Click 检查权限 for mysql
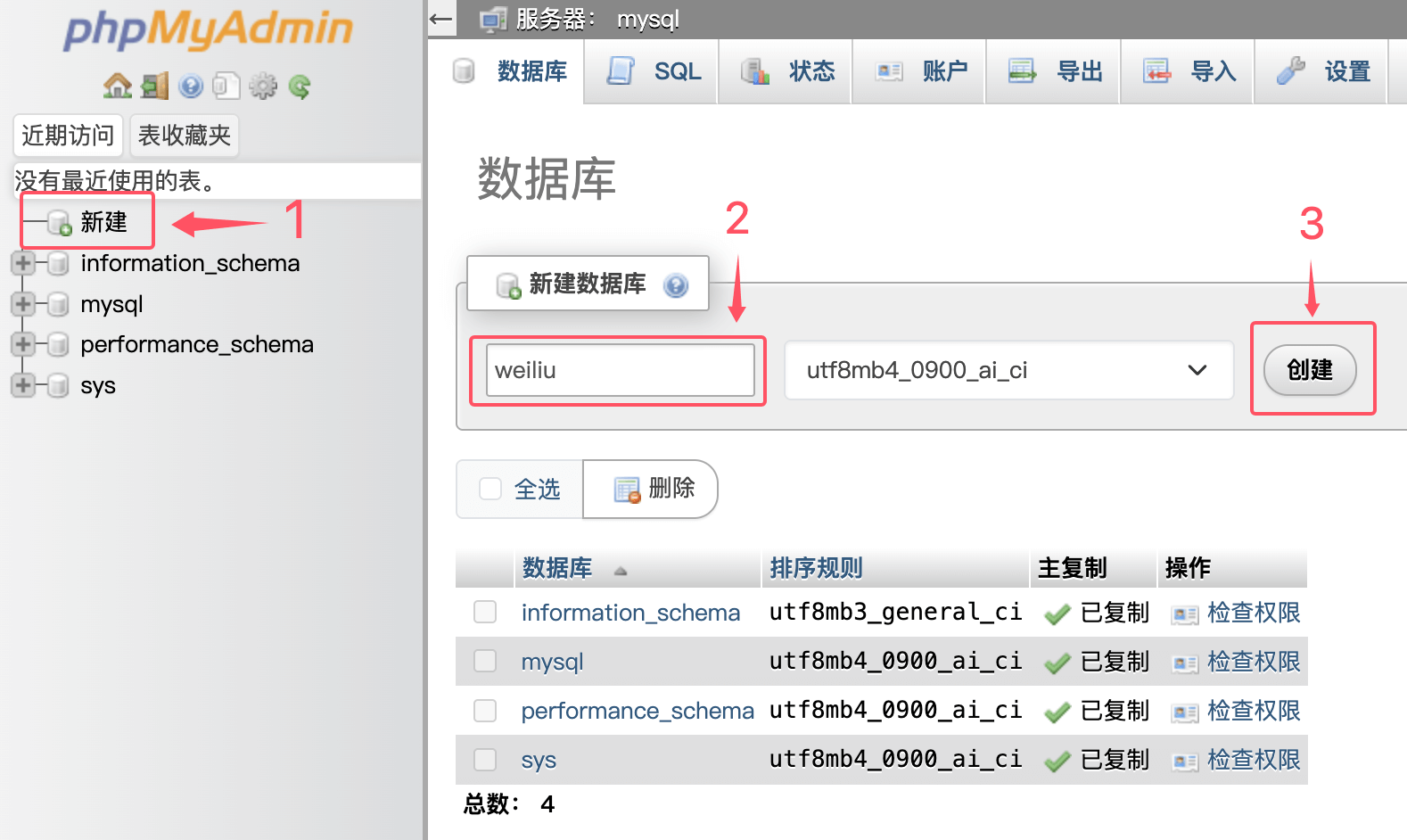 coord(1254,662)
